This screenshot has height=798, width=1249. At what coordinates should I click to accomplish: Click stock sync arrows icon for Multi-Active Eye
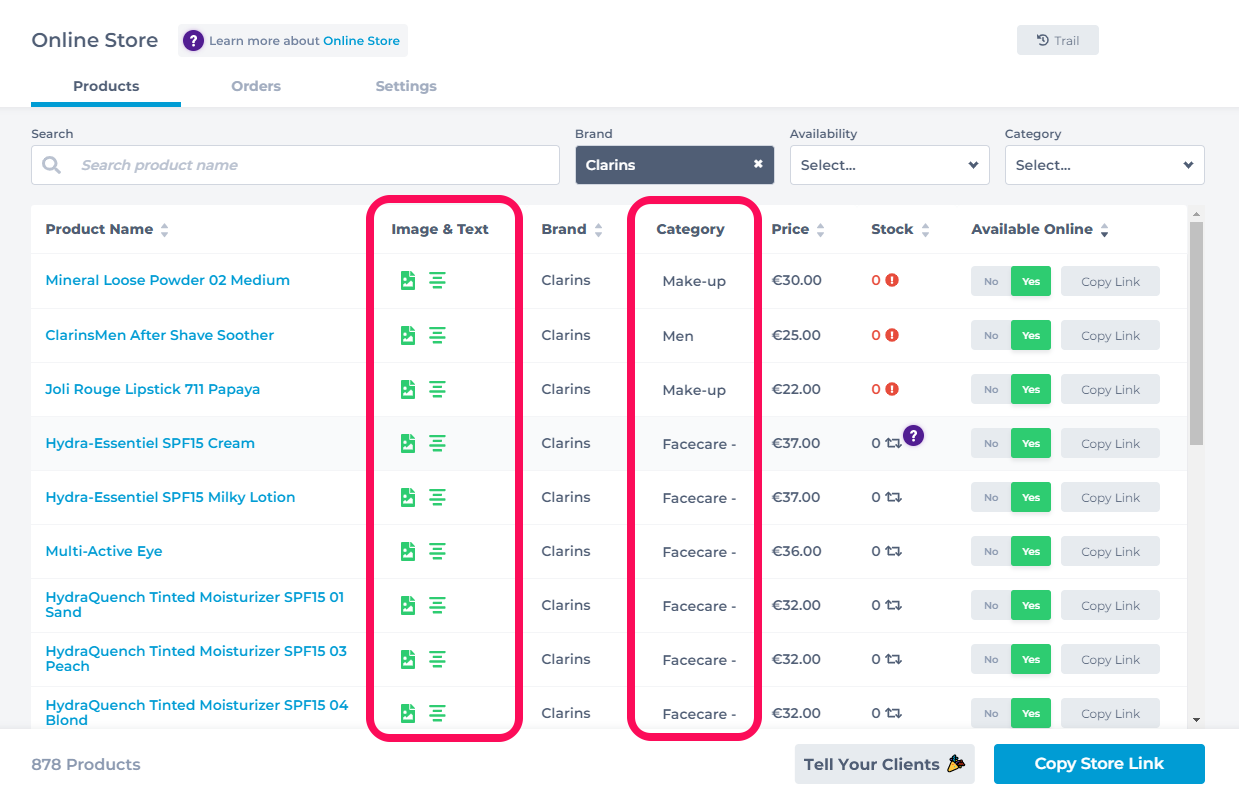893,551
